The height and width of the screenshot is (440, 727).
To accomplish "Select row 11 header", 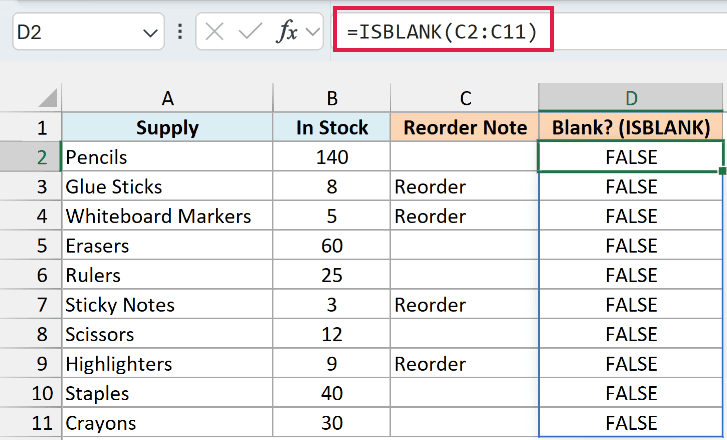I will 31,423.
